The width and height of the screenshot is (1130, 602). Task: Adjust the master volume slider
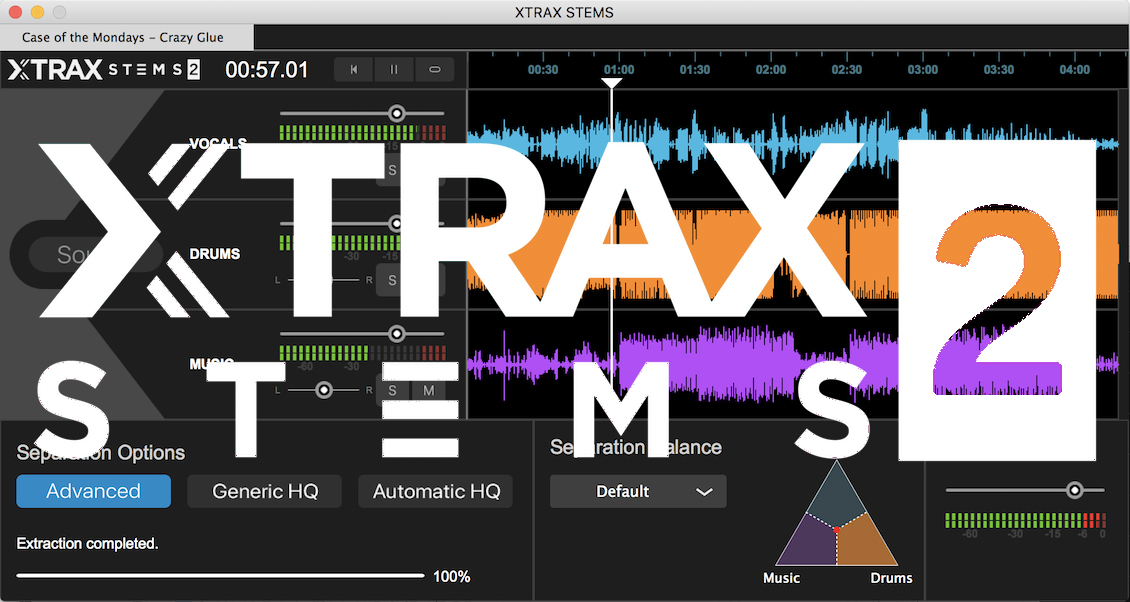[1075, 489]
